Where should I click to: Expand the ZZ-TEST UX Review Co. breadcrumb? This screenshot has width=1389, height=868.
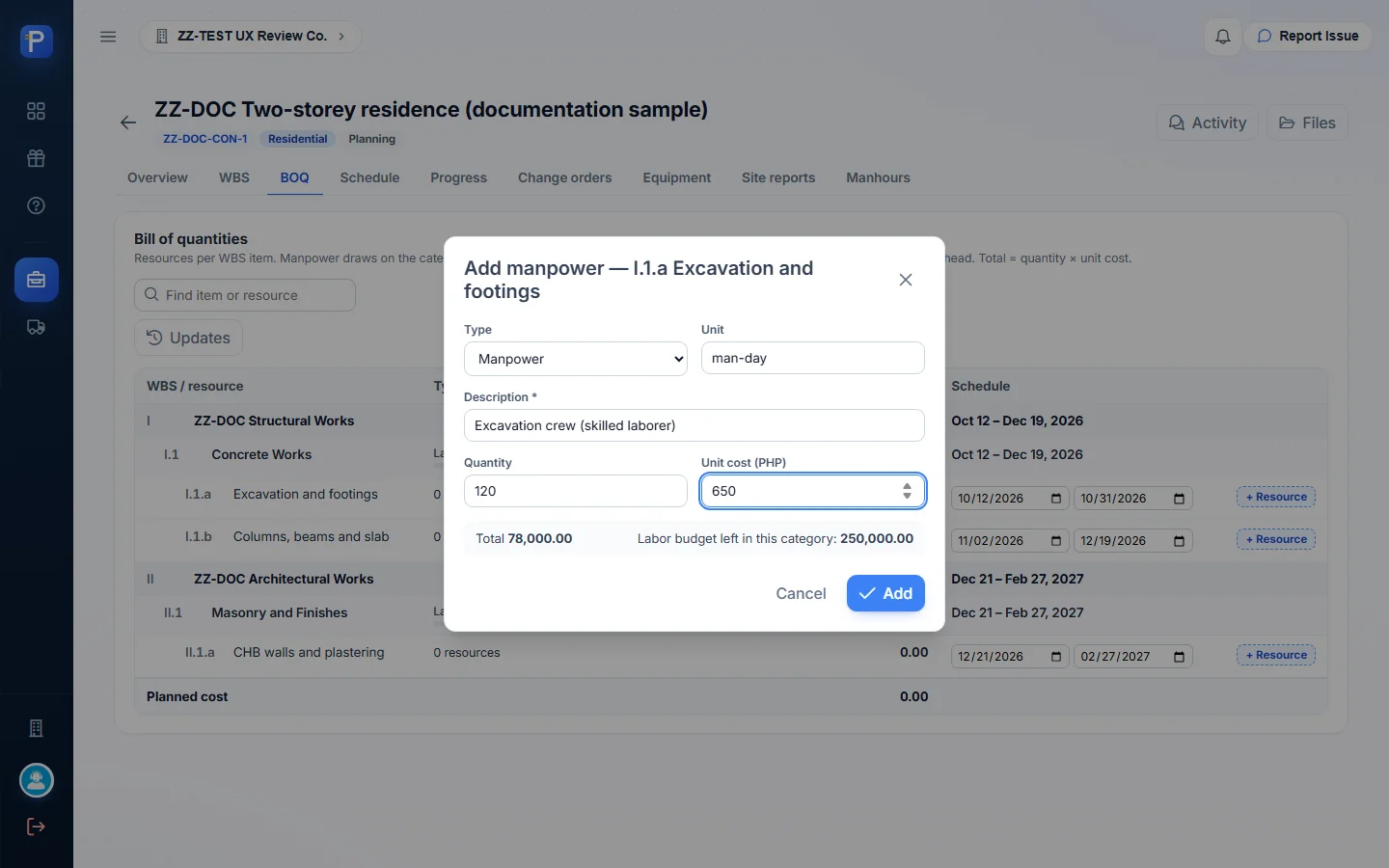point(251,37)
